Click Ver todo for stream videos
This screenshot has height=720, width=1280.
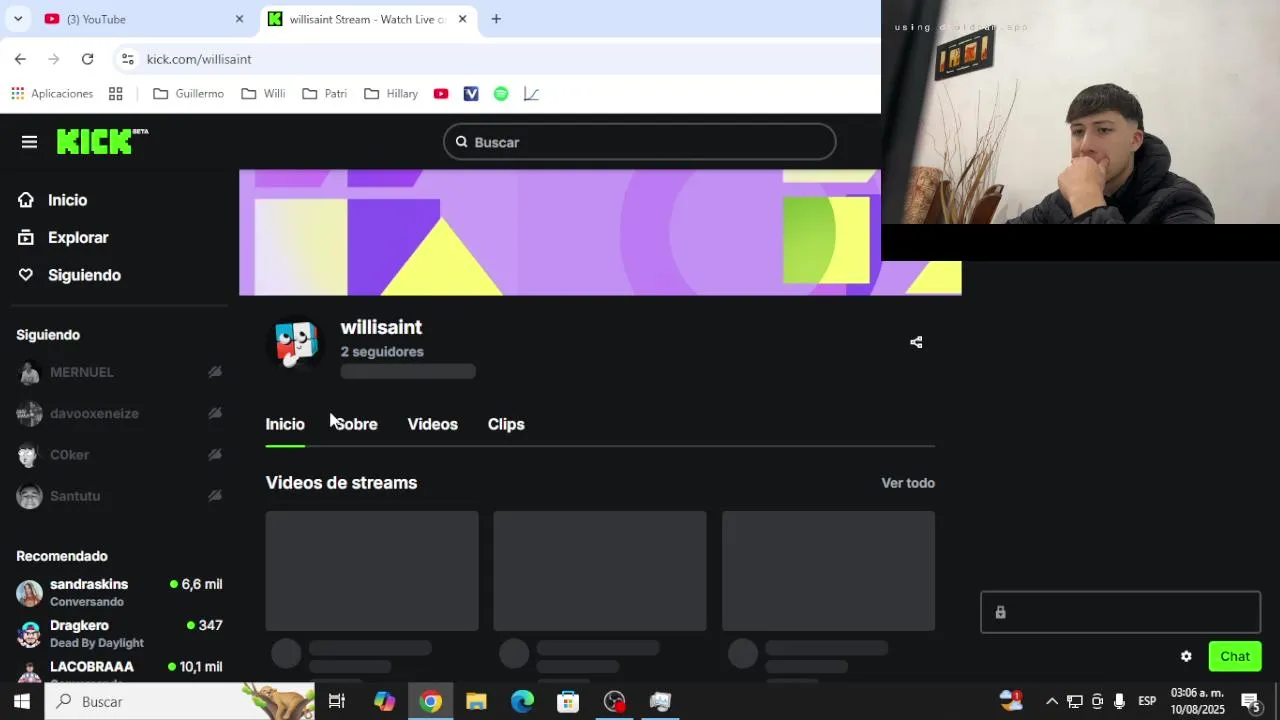[x=908, y=483]
